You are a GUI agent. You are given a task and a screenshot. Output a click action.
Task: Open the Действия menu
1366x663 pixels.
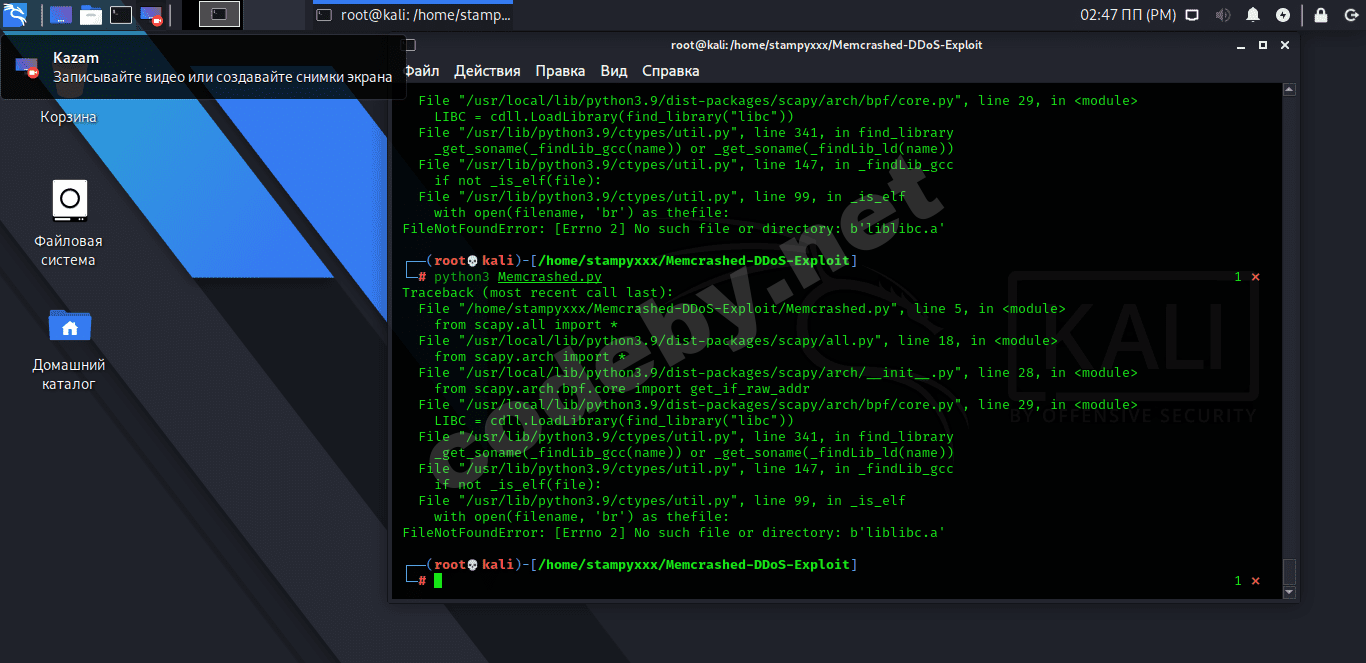489,71
